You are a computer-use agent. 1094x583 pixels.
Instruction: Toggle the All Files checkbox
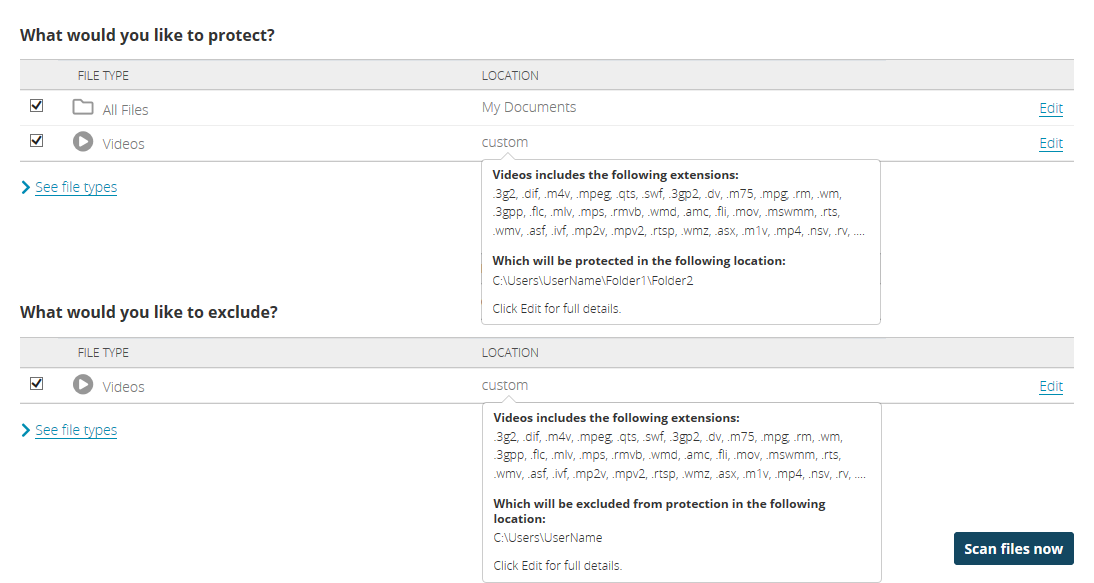pos(37,105)
